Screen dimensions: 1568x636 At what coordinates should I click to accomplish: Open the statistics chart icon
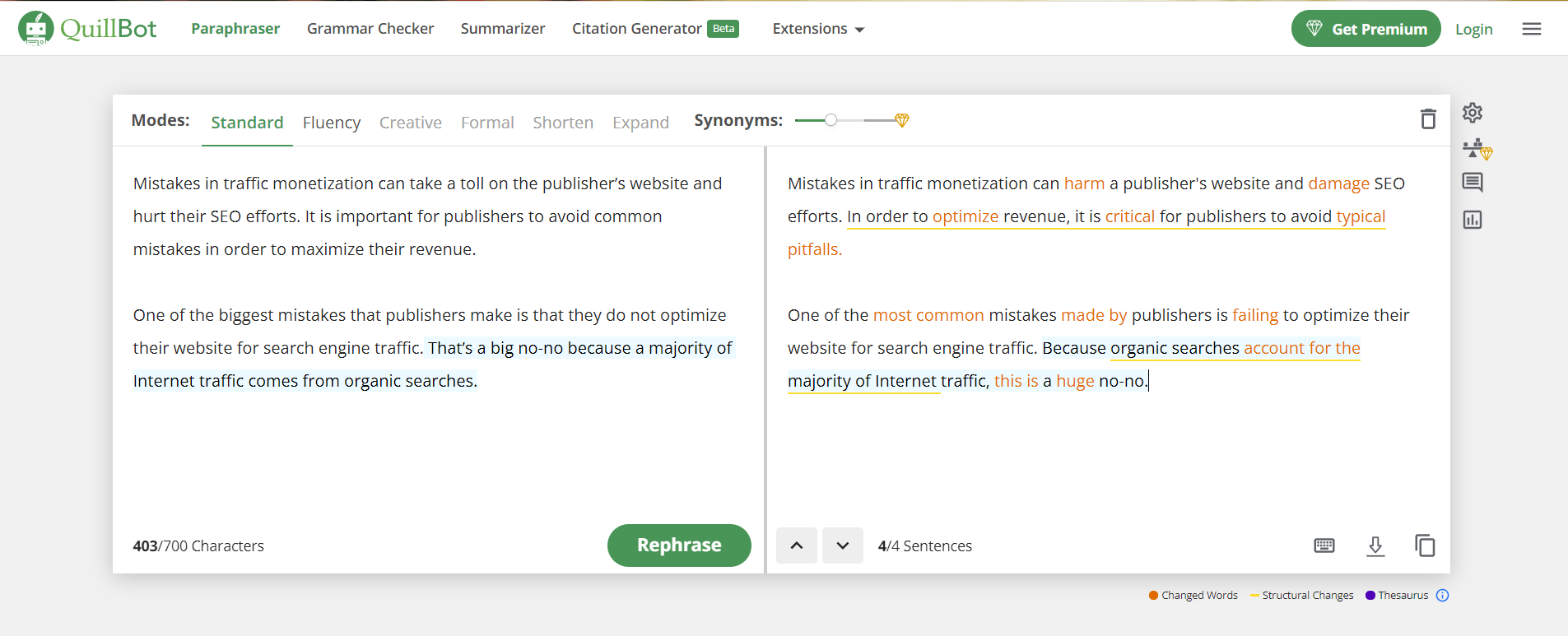tap(1473, 220)
